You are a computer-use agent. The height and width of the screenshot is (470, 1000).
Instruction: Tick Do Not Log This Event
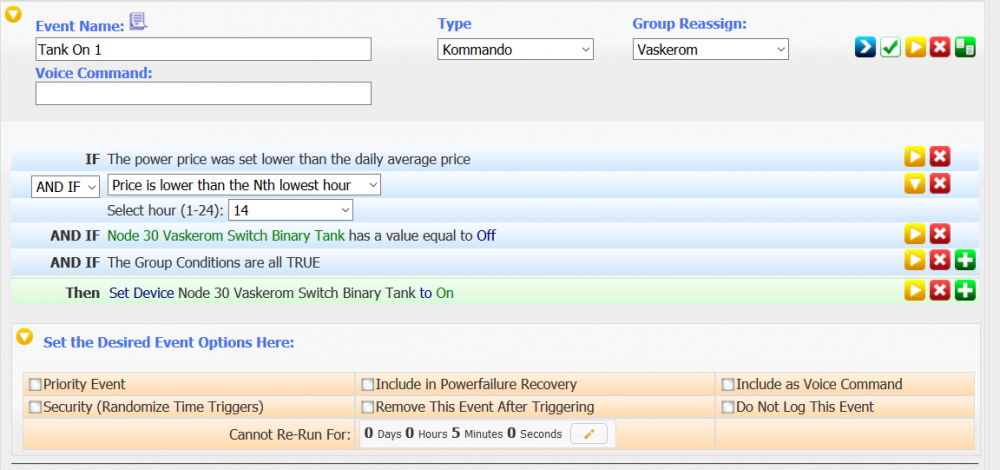pos(728,407)
